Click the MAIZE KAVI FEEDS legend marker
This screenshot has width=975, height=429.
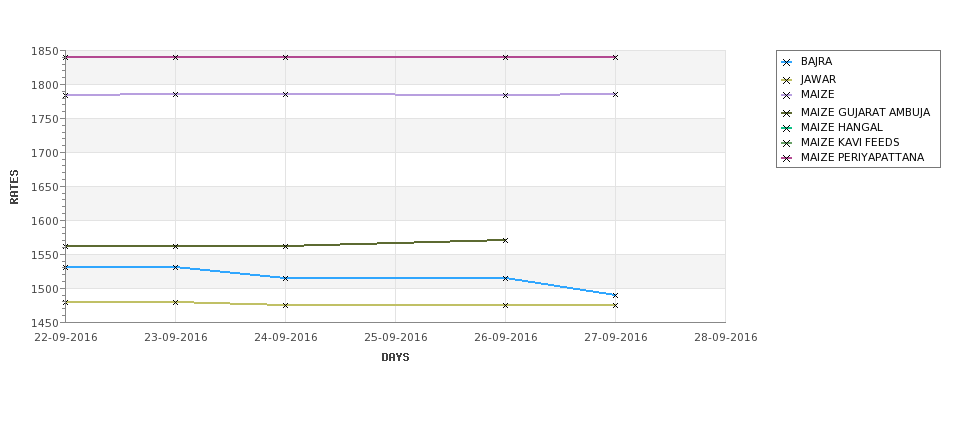[787, 143]
